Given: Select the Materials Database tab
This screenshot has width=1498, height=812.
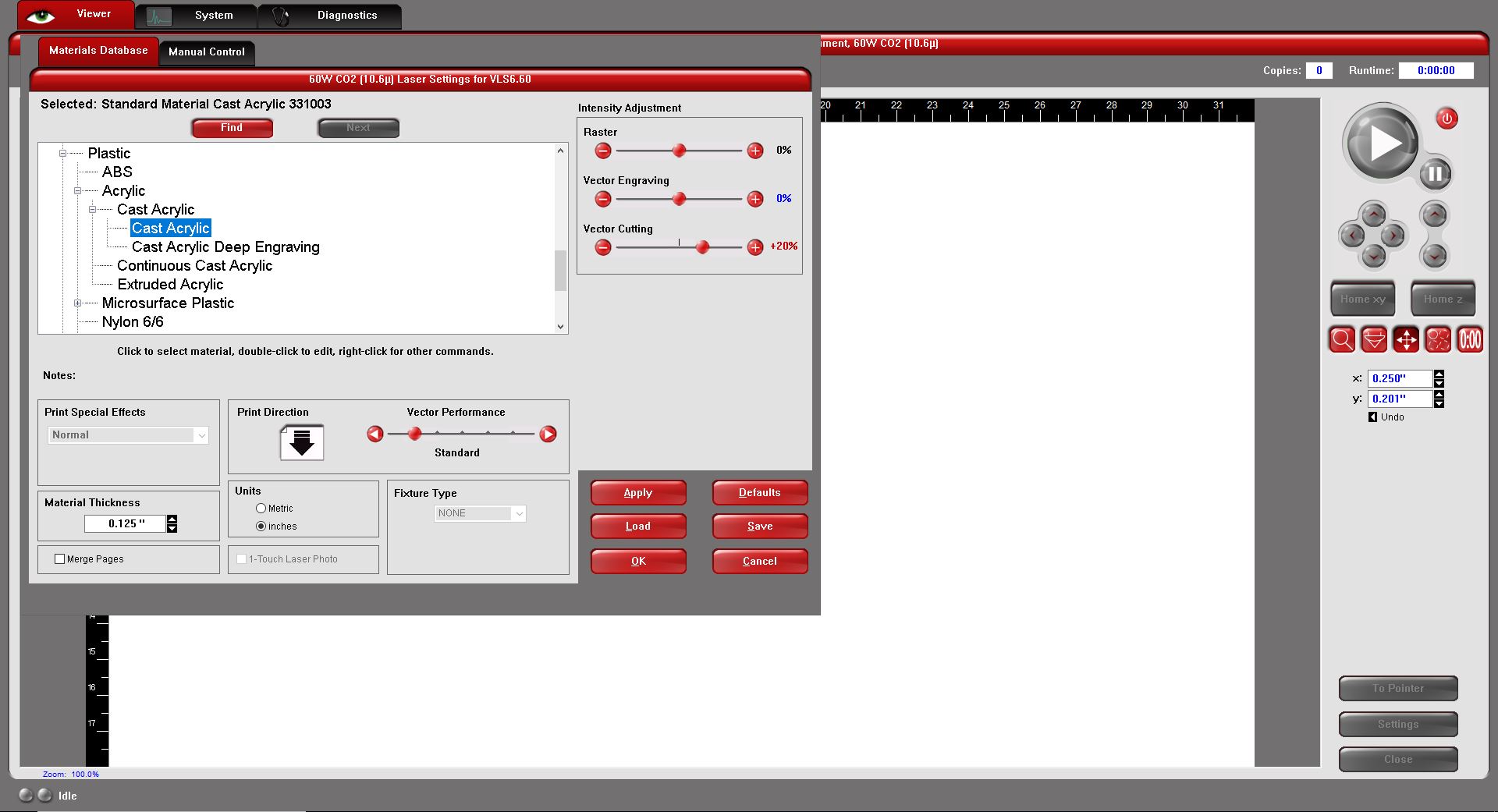Looking at the screenshot, I should pyautogui.click(x=98, y=51).
